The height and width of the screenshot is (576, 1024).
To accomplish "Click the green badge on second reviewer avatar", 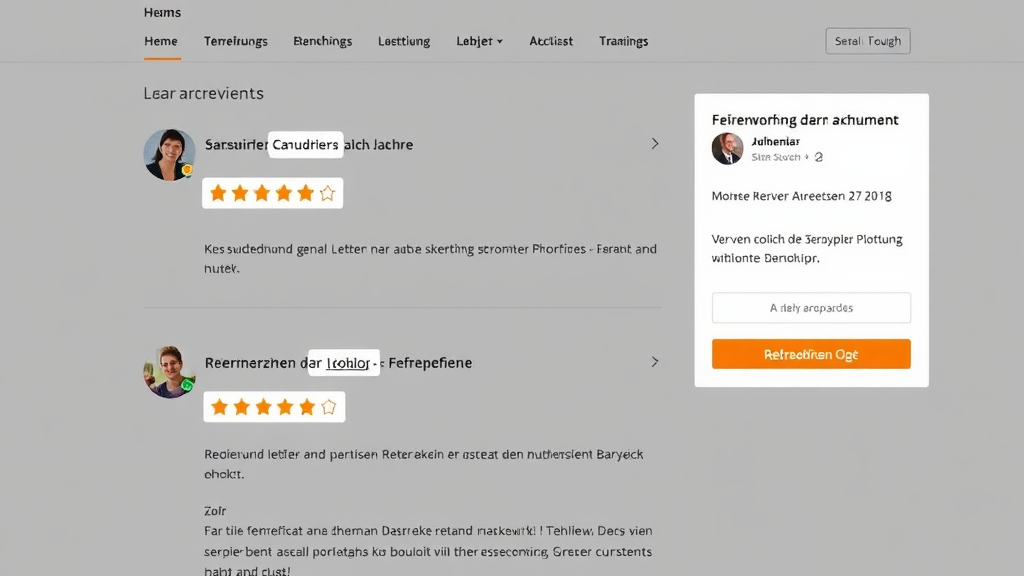I will (x=187, y=385).
